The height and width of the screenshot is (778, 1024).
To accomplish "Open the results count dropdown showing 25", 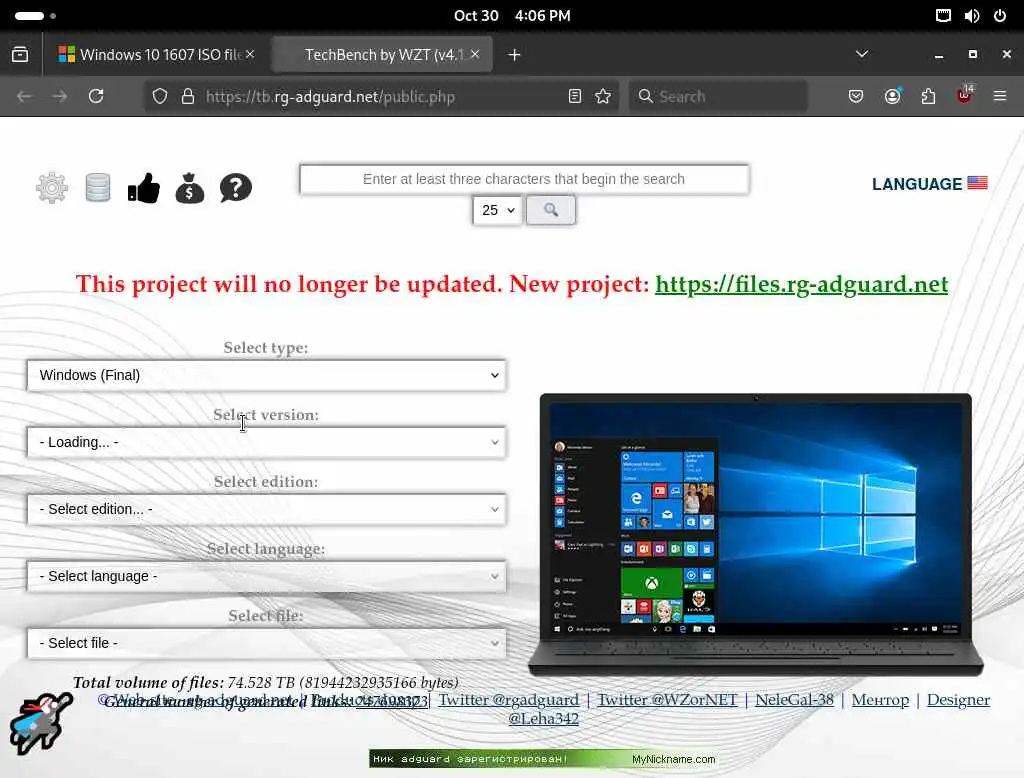I will click(498, 210).
